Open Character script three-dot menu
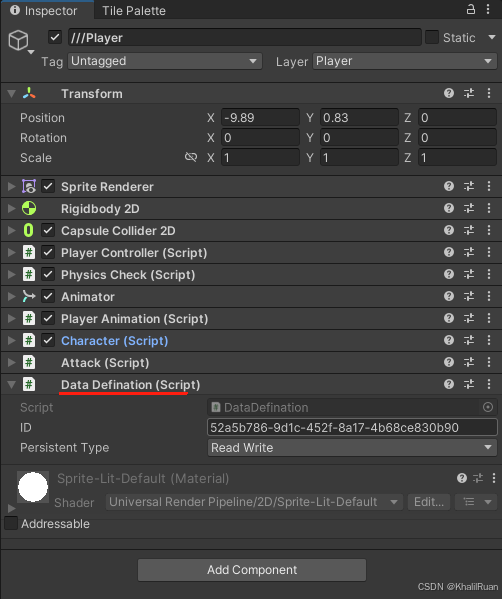 [489, 340]
